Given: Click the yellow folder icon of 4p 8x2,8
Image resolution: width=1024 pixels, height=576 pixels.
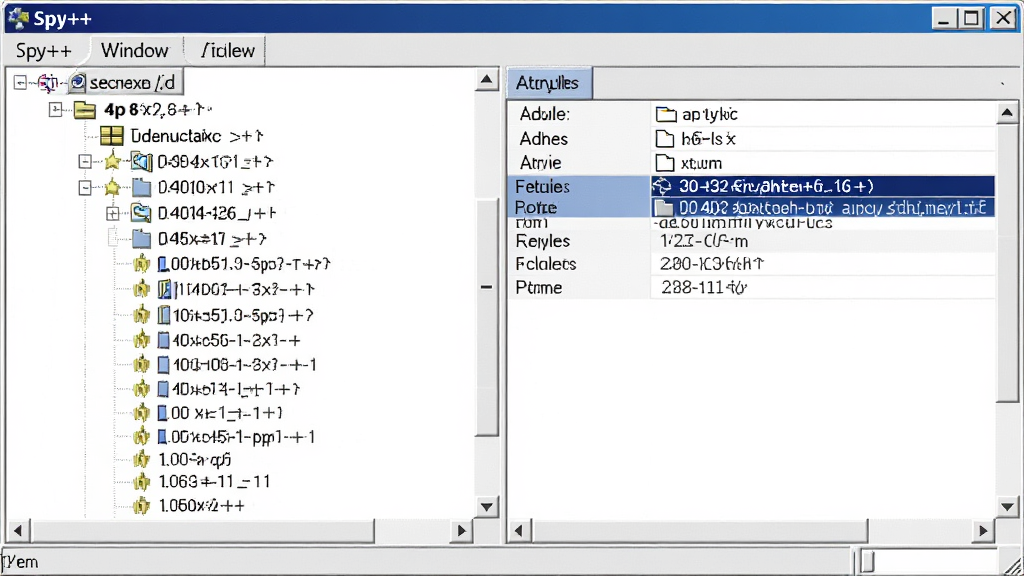Looking at the screenshot, I should click(85, 109).
